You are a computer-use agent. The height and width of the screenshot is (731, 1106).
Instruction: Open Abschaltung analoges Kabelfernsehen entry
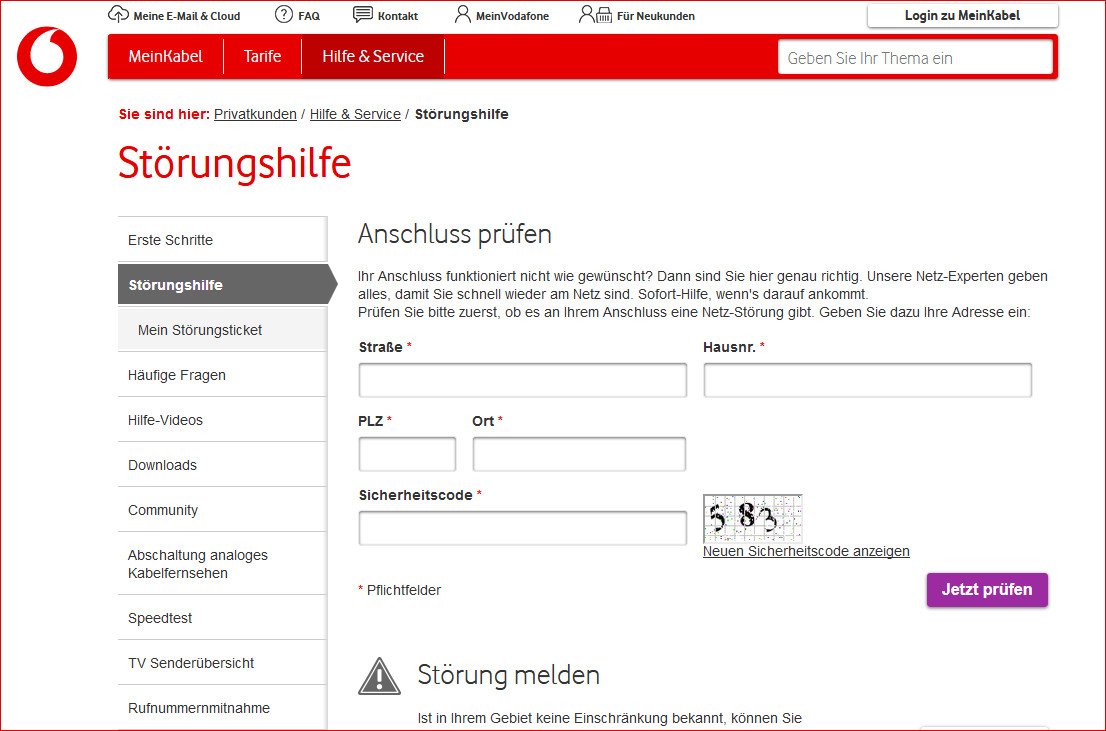tap(222, 564)
